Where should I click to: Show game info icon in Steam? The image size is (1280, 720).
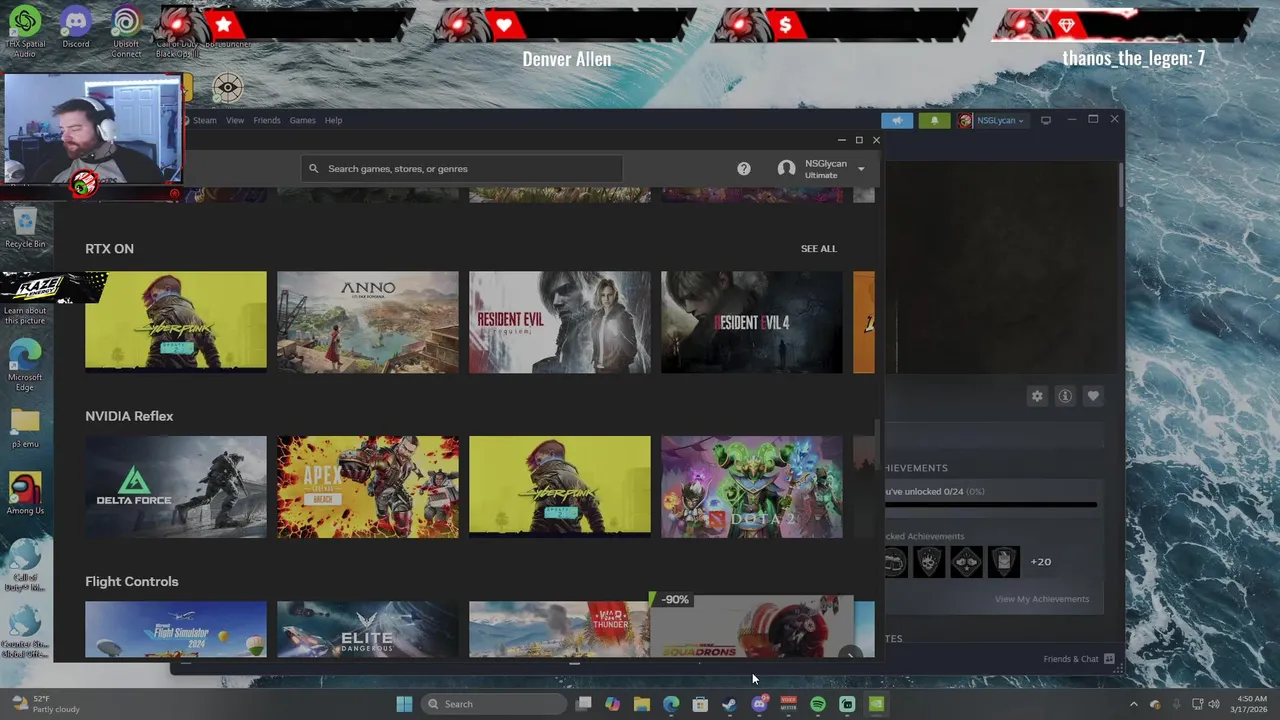point(1065,396)
